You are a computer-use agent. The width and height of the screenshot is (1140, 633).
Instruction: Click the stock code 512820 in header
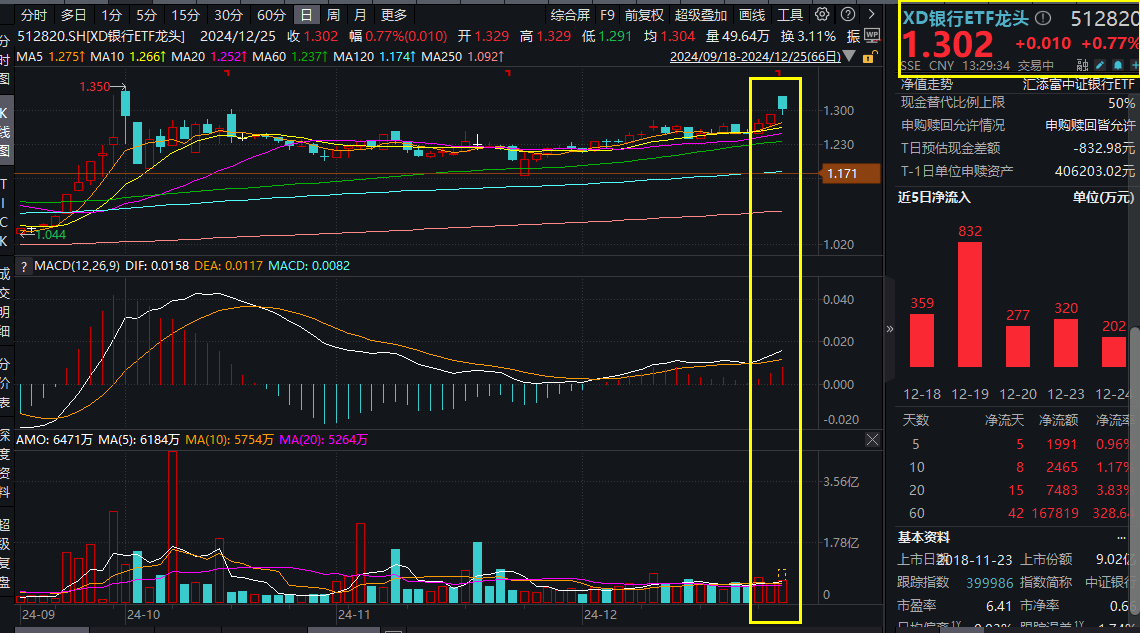[1104, 19]
